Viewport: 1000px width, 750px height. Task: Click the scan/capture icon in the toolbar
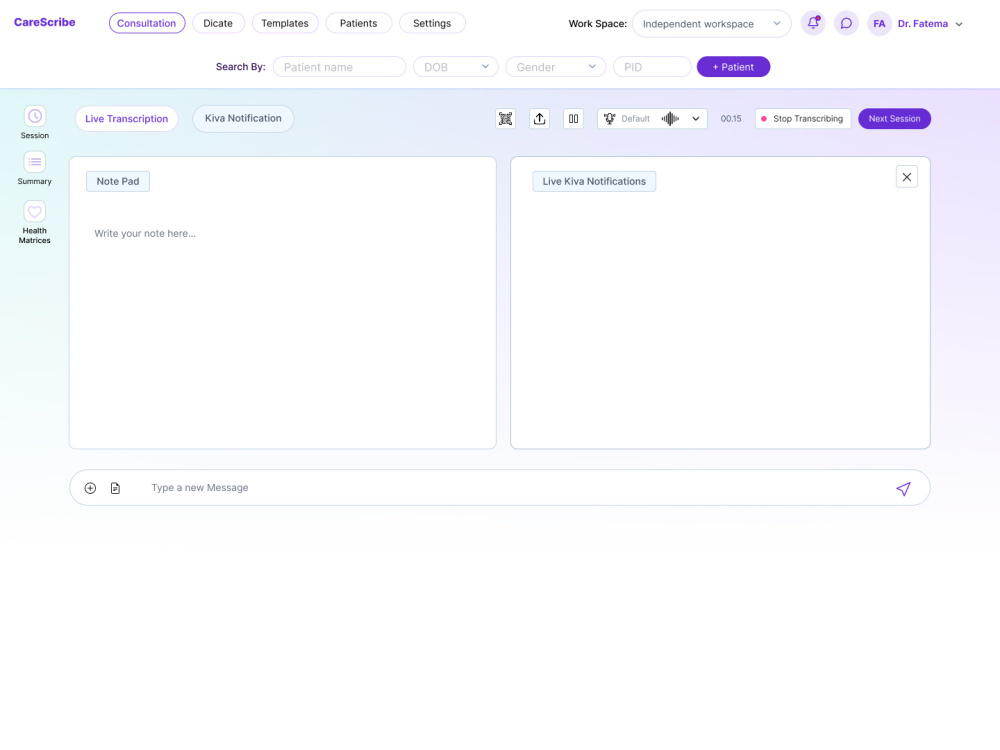coord(505,119)
